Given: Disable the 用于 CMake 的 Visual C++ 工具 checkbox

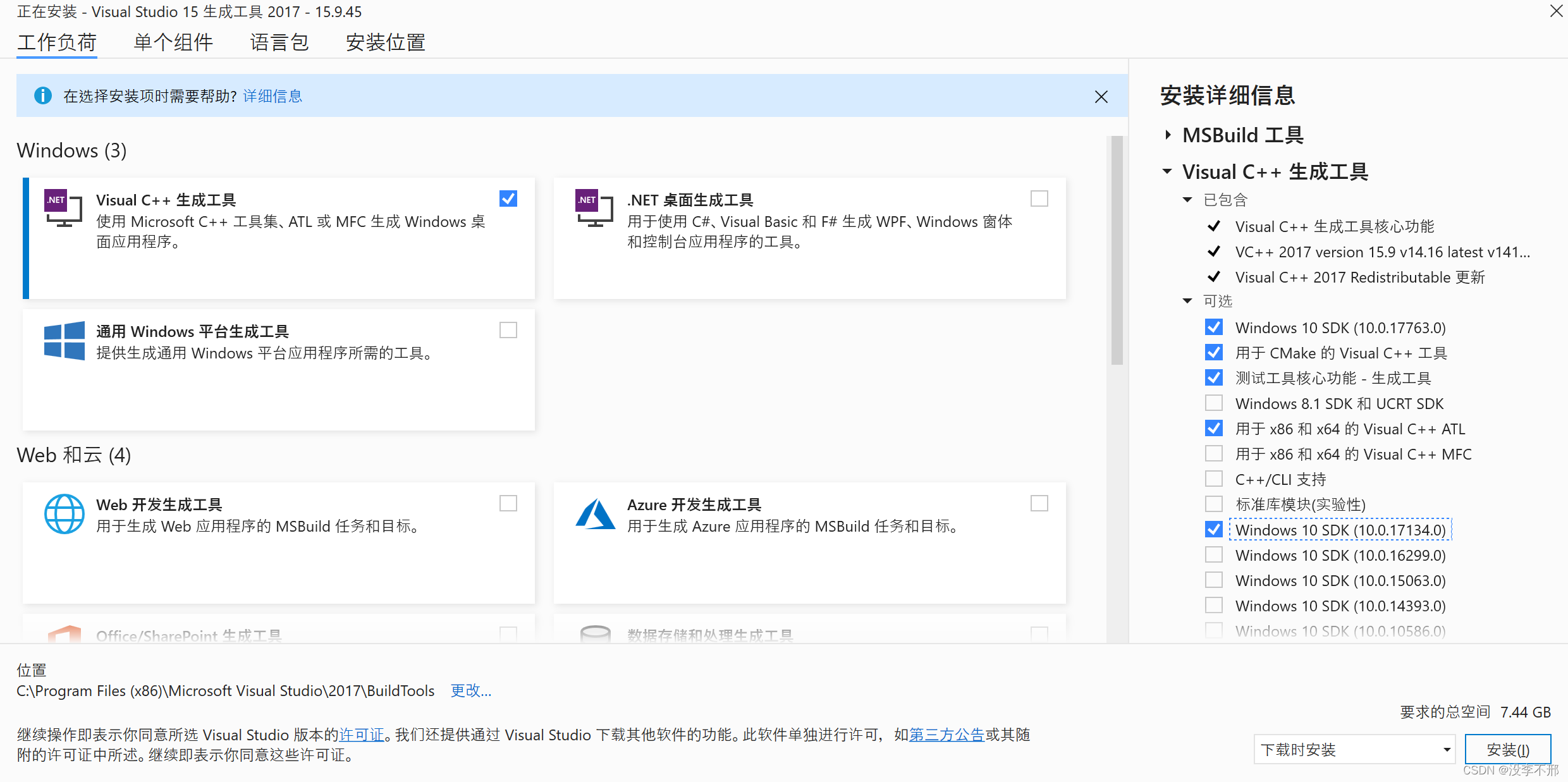Looking at the screenshot, I should point(1213,352).
